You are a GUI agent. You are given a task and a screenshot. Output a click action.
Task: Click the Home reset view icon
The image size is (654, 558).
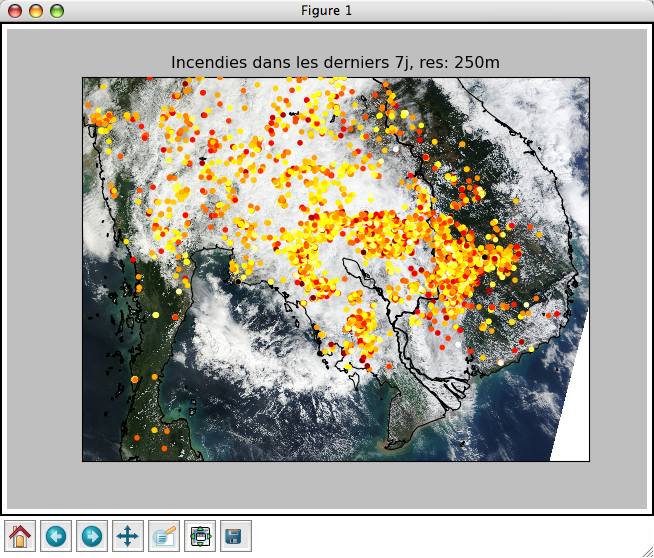click(x=19, y=536)
